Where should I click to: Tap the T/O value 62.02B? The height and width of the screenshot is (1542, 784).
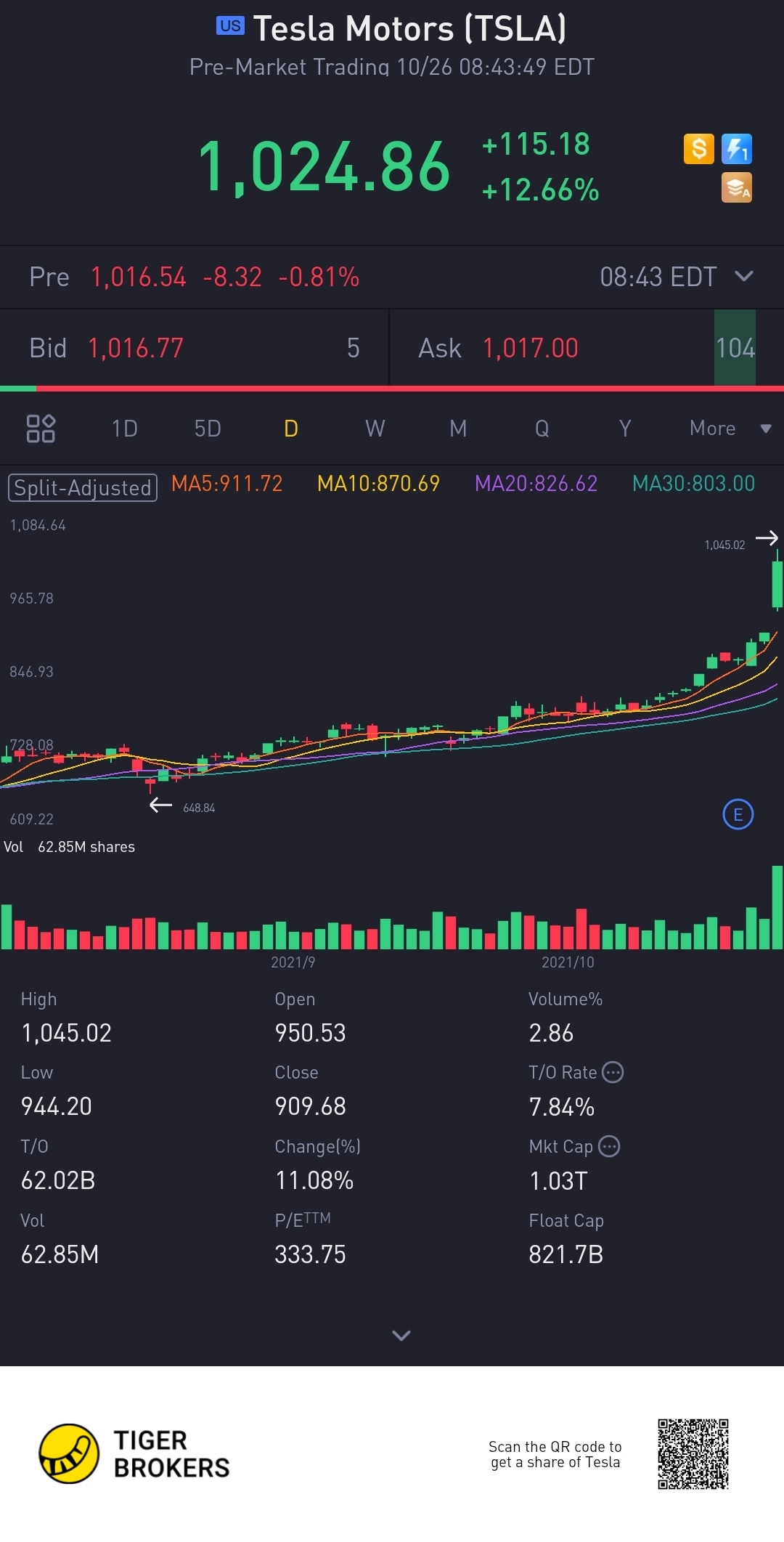coord(58,1180)
